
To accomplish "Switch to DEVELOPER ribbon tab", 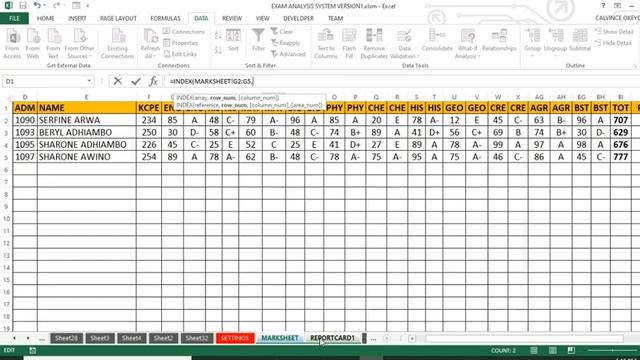I will click(x=298, y=18).
